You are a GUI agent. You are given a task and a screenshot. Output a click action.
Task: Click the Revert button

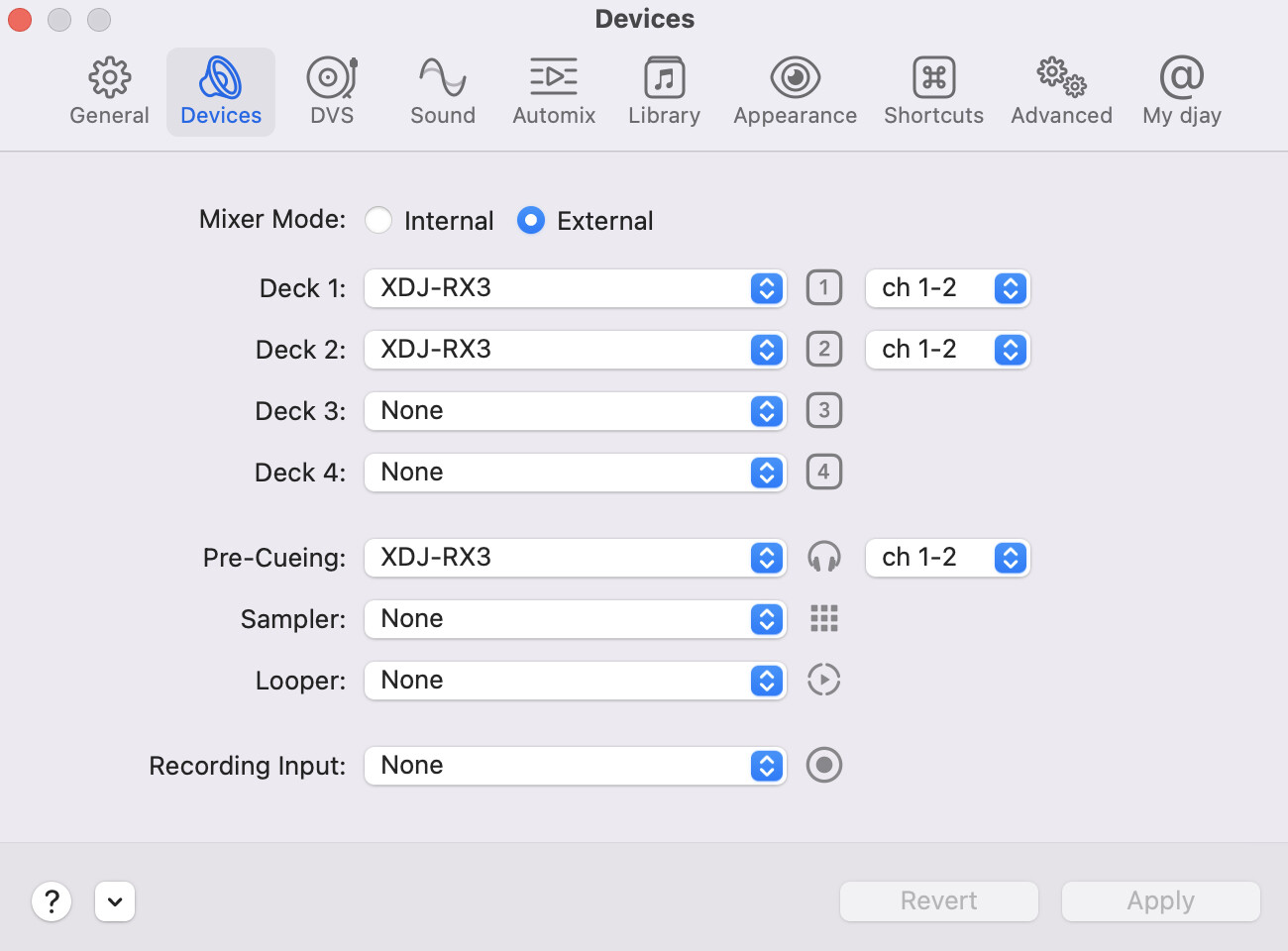(939, 901)
